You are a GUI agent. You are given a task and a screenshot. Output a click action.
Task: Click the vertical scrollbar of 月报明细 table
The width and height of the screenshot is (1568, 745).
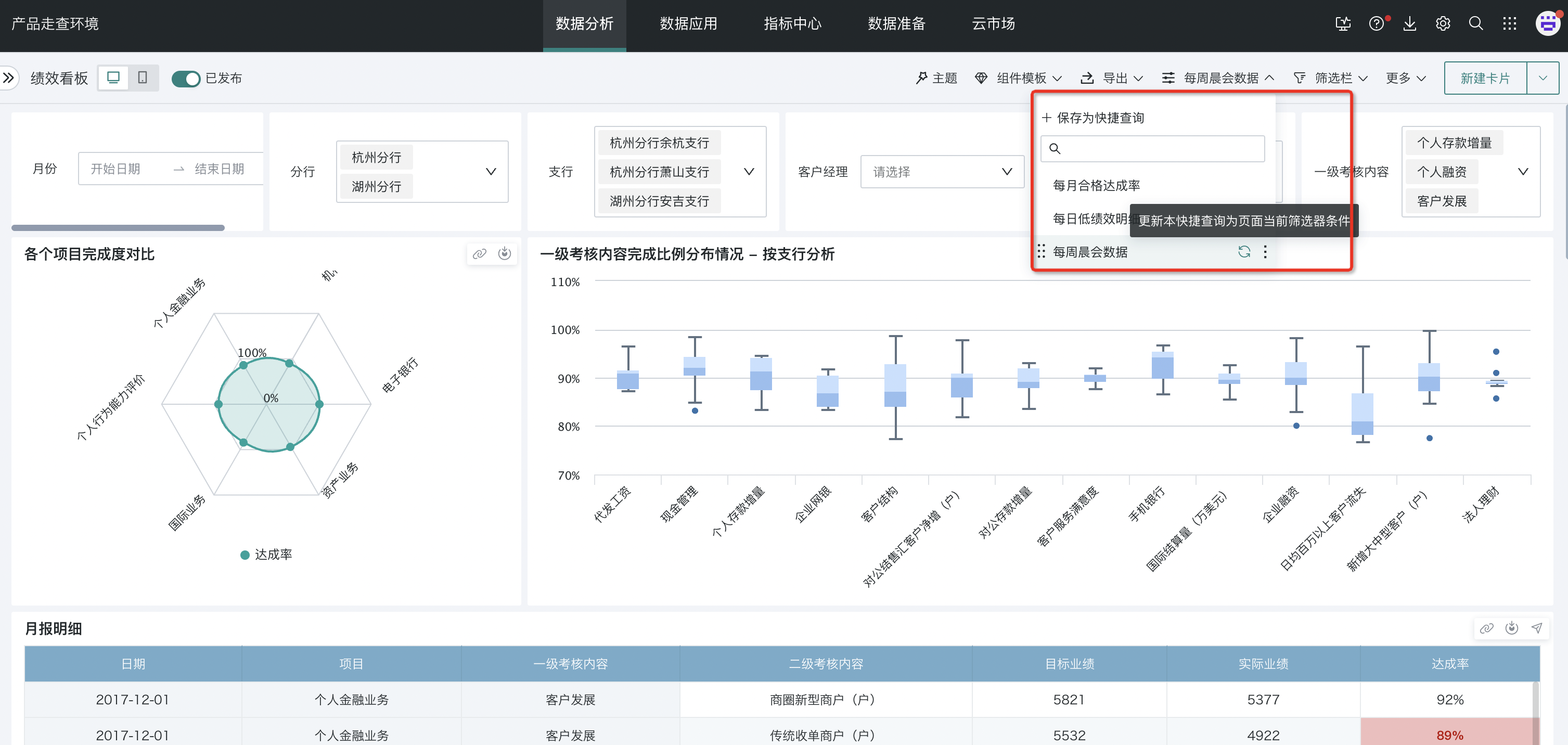1535,712
